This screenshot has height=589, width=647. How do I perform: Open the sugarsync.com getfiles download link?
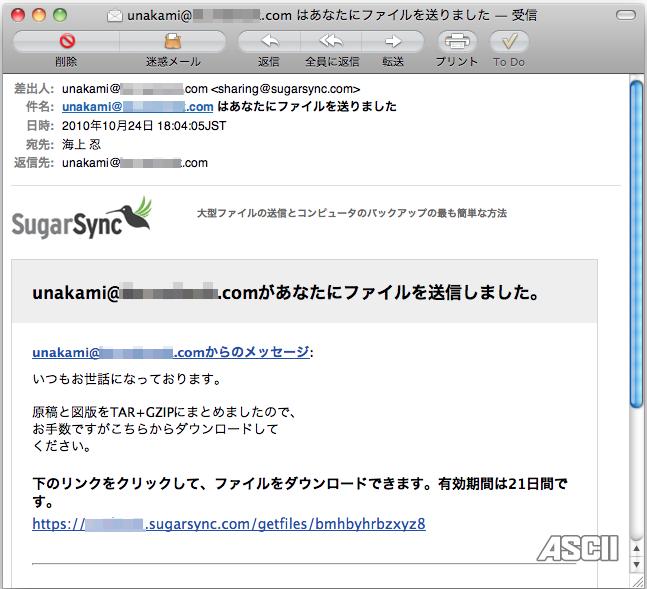[229, 524]
